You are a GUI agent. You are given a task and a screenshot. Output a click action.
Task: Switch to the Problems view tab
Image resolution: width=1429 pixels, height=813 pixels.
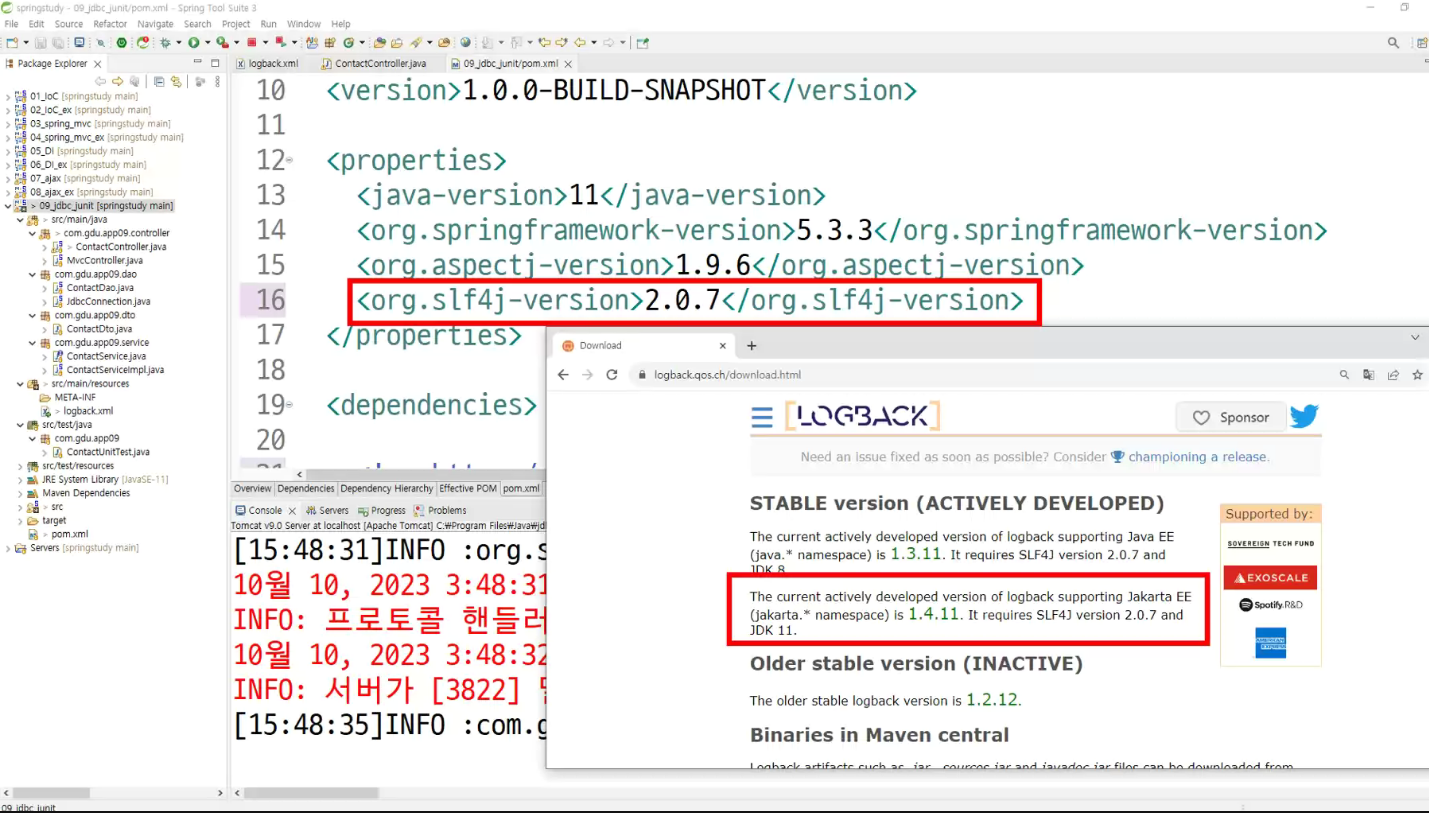tap(441, 510)
